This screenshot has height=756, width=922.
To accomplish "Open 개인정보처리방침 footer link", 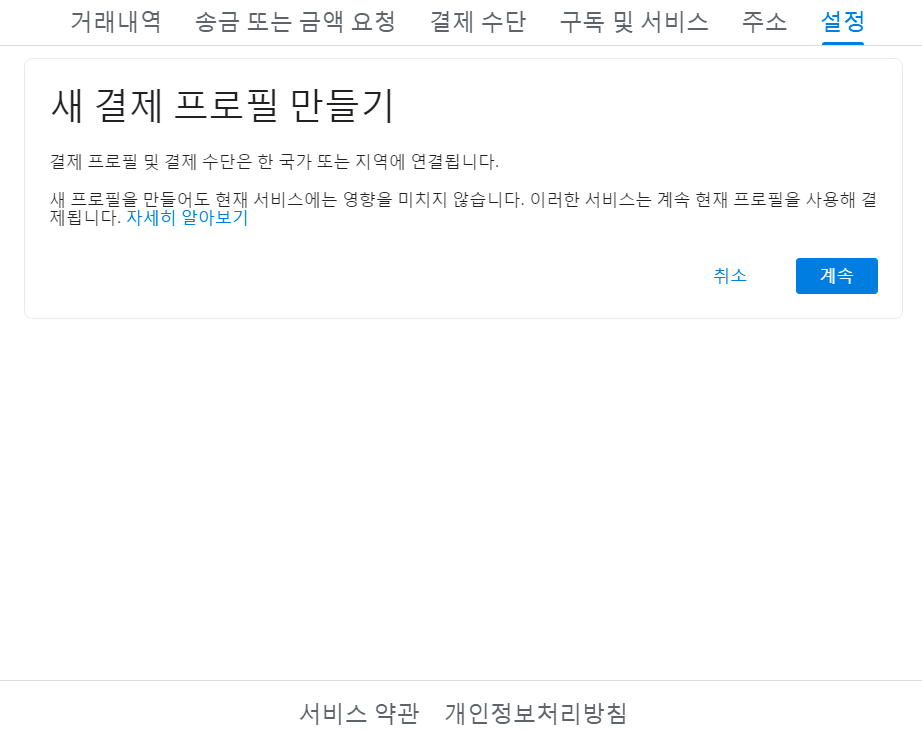I will [536, 714].
